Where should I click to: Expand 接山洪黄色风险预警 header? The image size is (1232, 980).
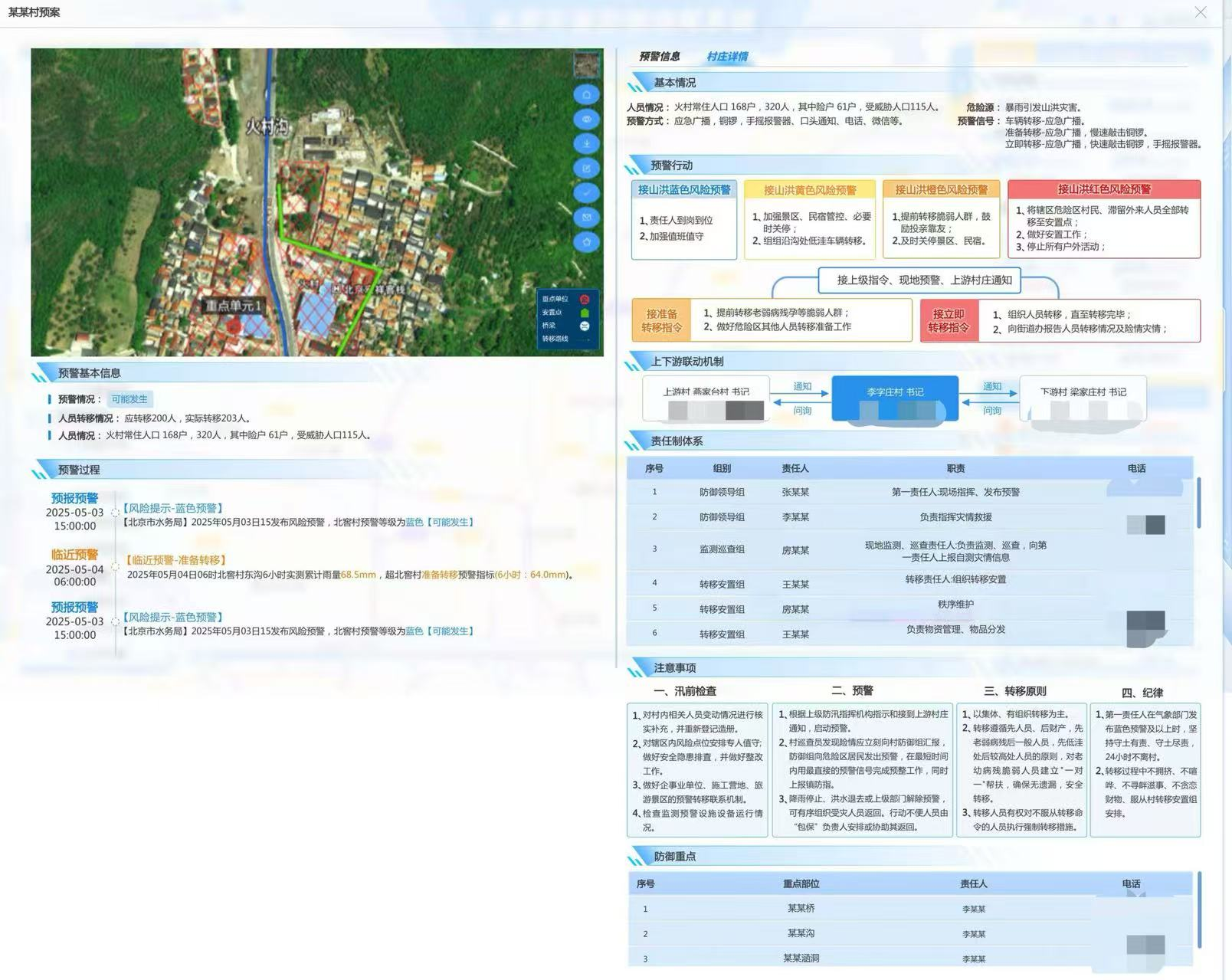810,189
